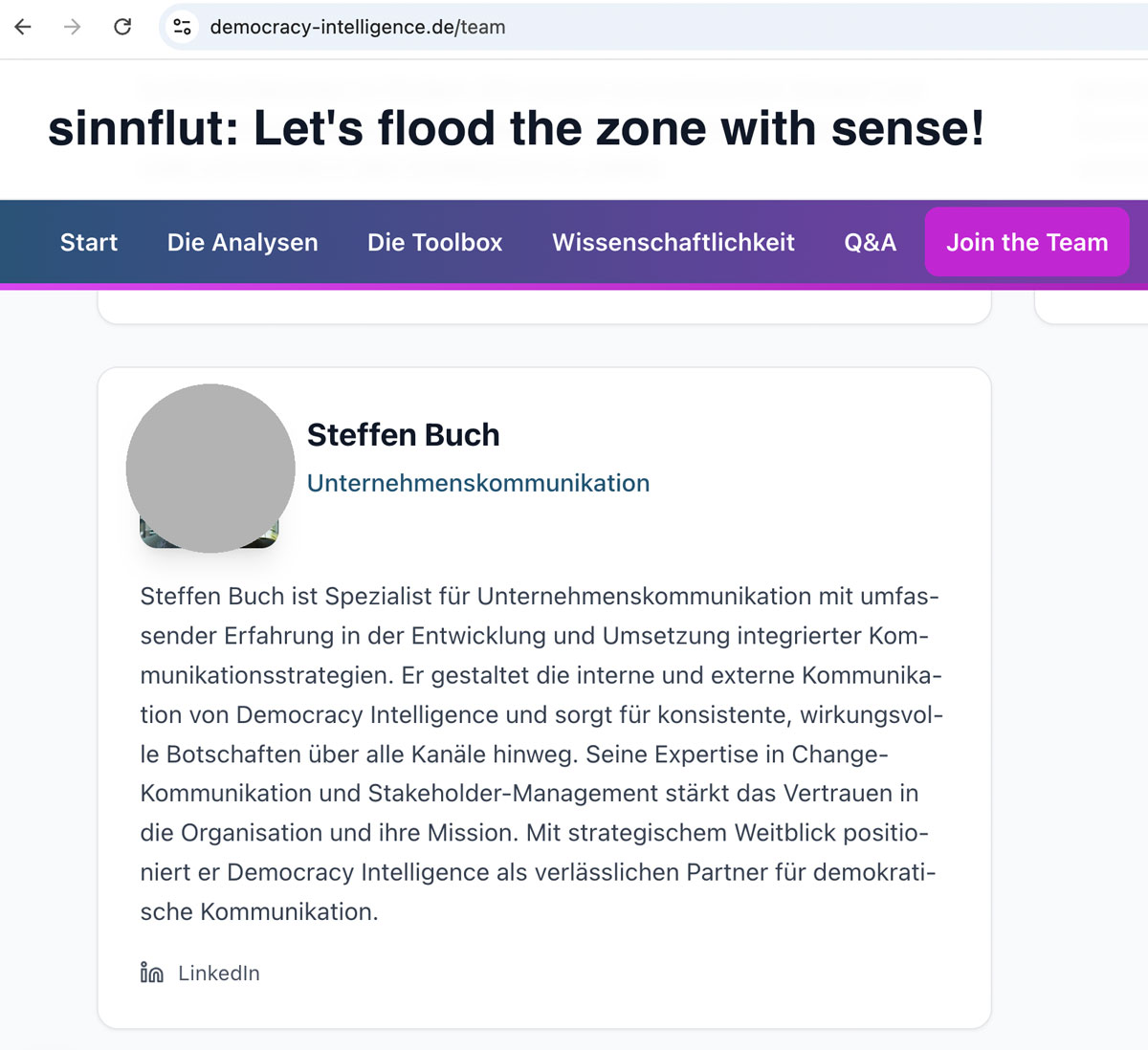Navigate to the Q&A section

tap(871, 243)
